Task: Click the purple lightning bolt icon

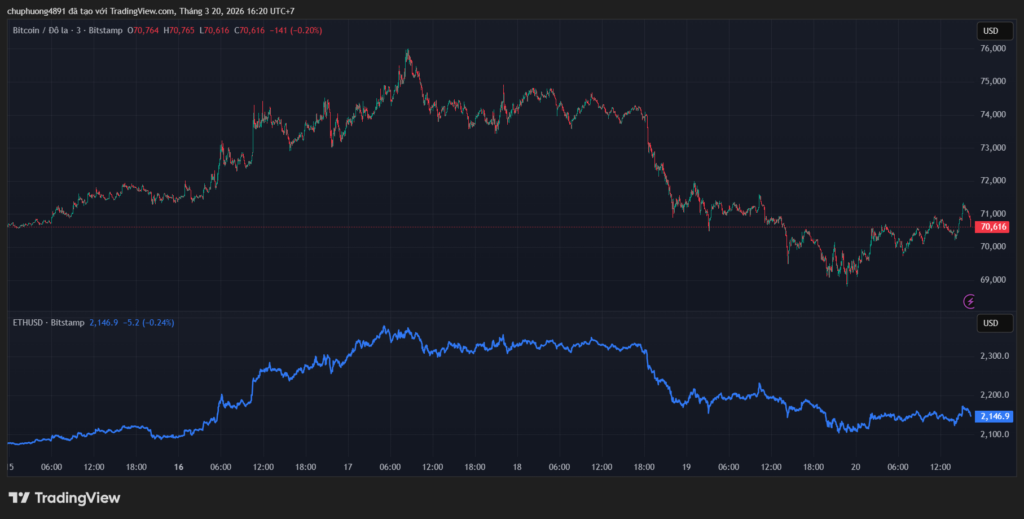Action: 968,300
